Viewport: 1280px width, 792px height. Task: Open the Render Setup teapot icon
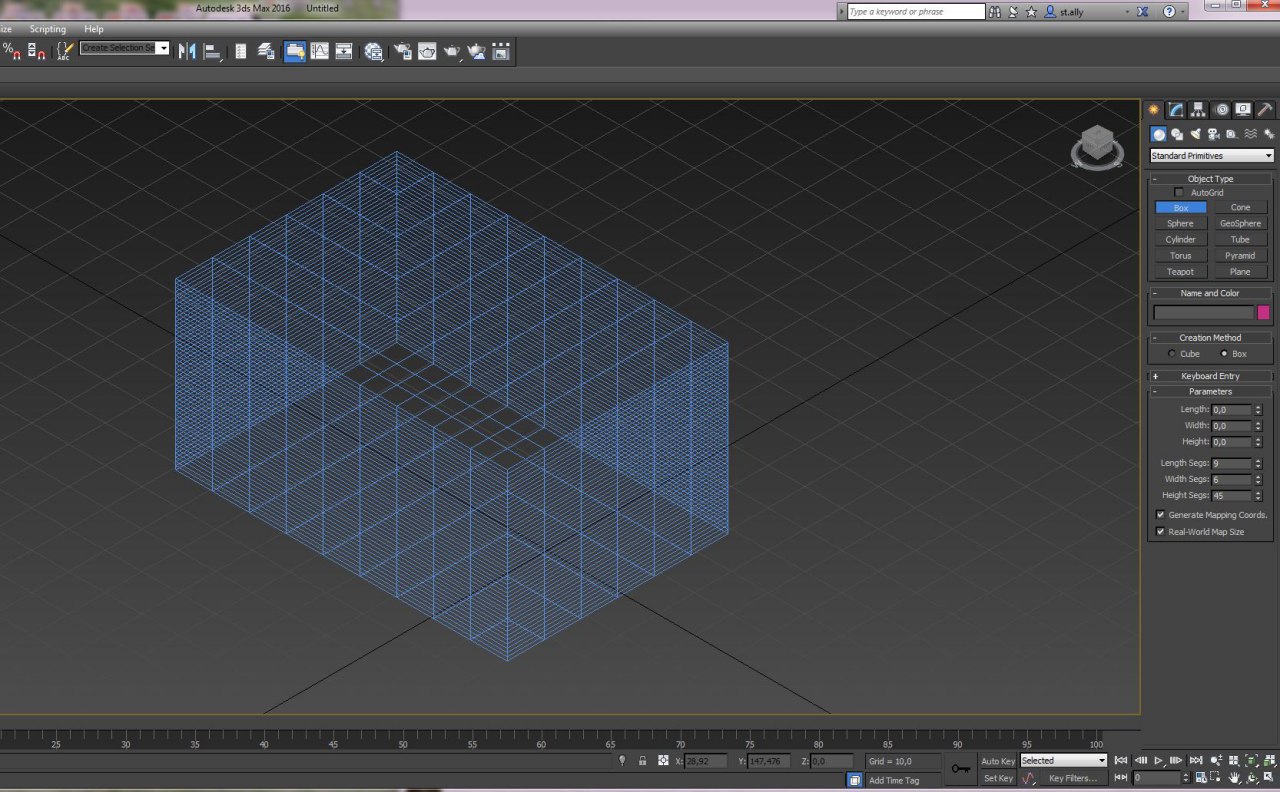[x=403, y=51]
